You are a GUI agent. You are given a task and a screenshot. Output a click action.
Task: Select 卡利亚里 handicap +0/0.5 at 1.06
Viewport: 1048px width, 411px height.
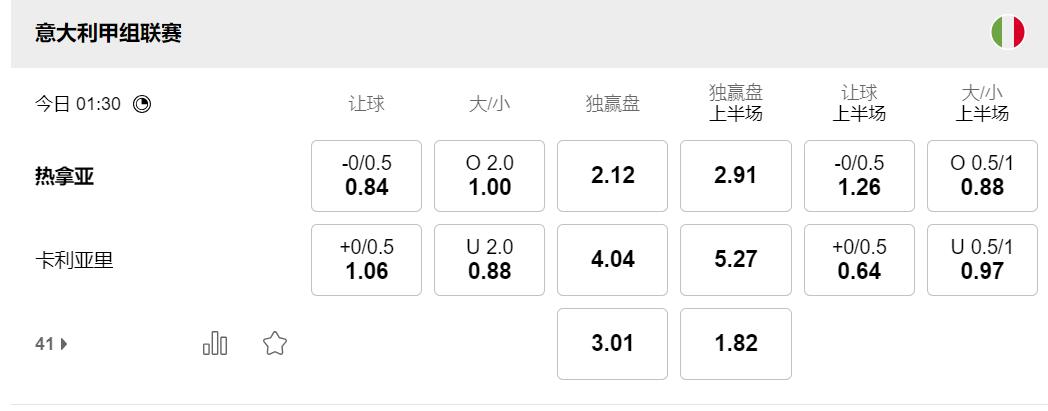tap(366, 260)
